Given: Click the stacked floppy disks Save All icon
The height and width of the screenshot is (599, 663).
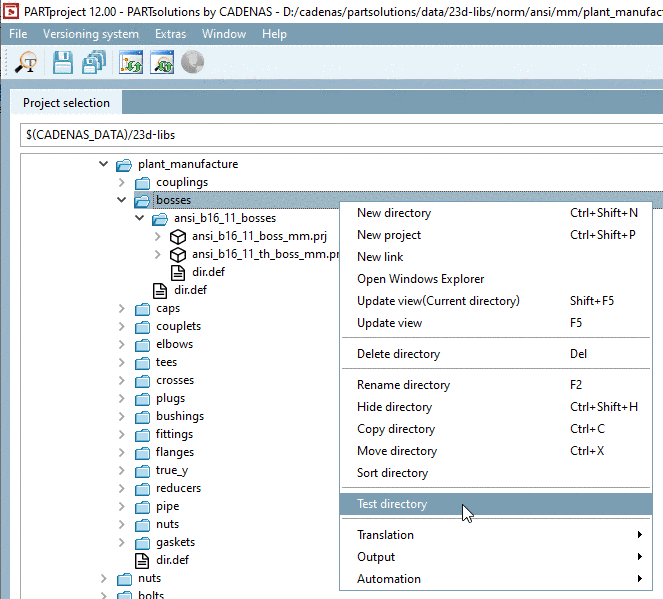Looking at the screenshot, I should click(x=95, y=63).
